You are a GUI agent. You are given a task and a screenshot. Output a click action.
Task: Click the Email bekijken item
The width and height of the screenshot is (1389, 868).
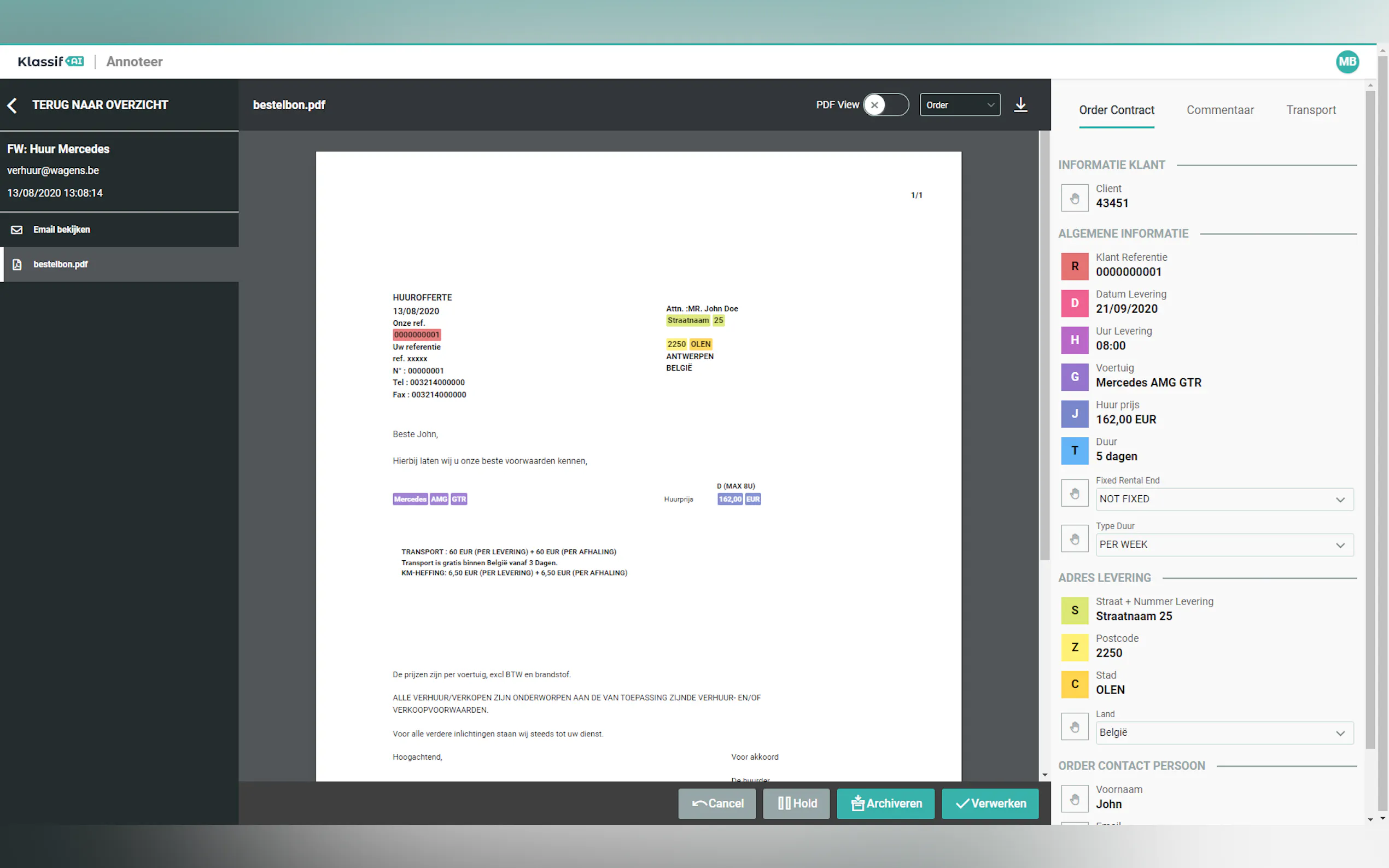[61, 230]
